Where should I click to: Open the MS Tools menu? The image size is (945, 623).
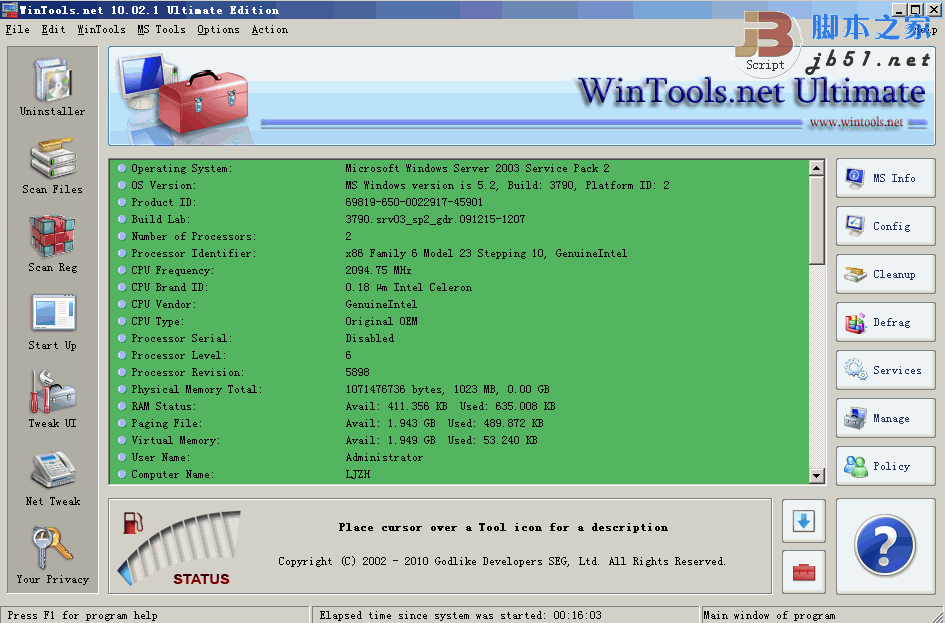[162, 30]
